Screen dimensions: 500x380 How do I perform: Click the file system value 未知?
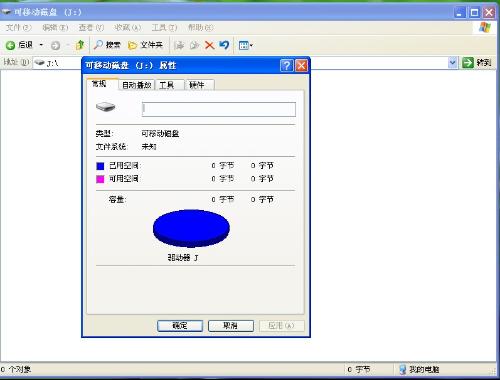click(x=149, y=147)
